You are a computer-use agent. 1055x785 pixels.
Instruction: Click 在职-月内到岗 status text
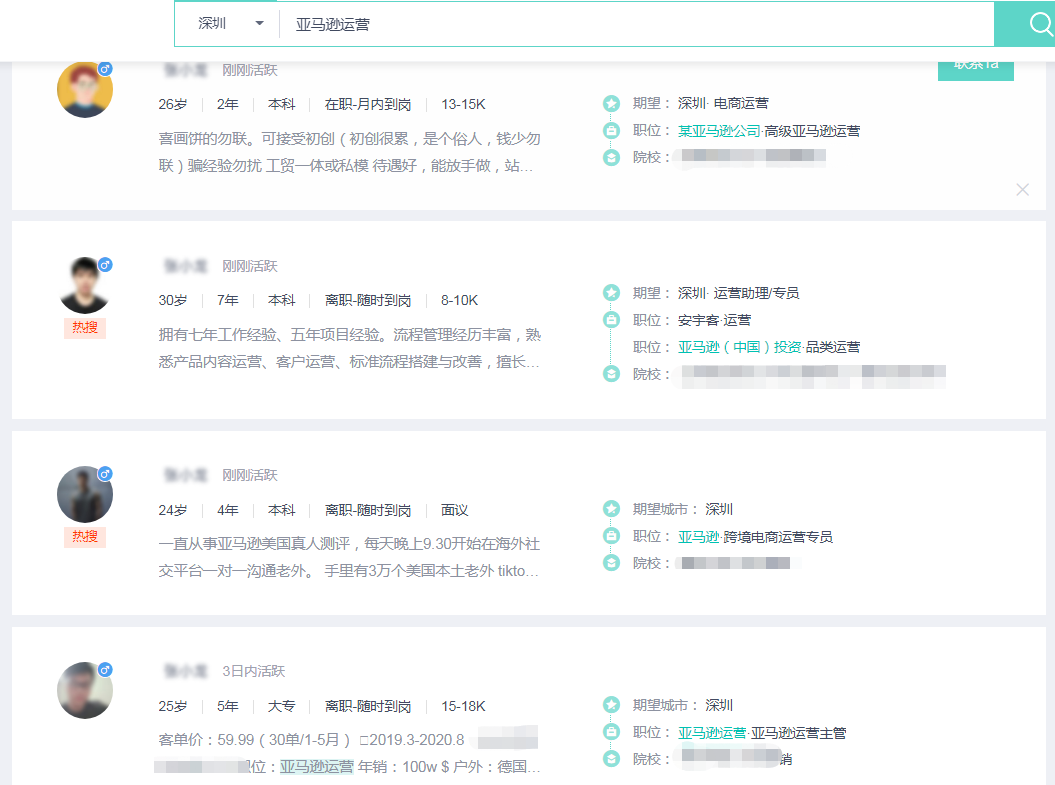pyautogui.click(x=367, y=104)
